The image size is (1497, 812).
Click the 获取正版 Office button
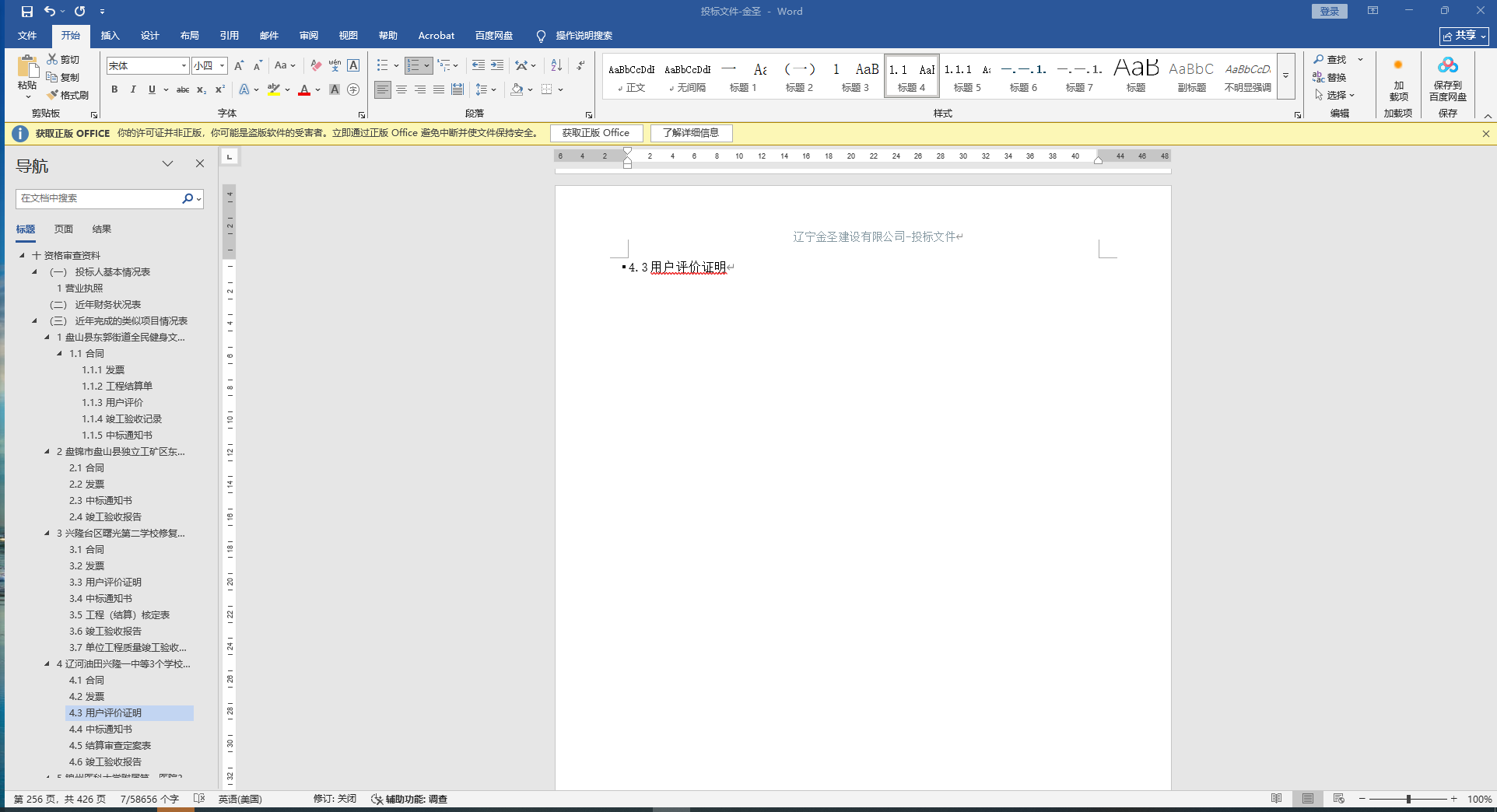tap(595, 133)
